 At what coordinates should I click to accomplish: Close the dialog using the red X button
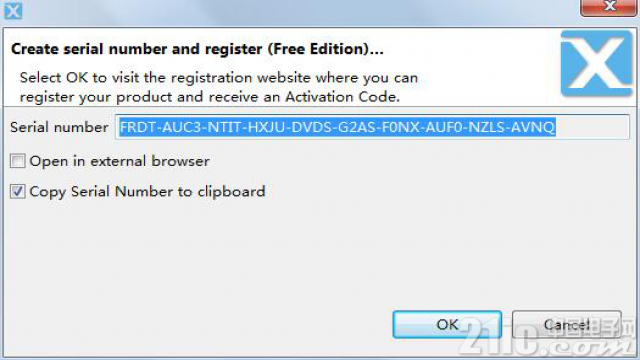(610, 7)
